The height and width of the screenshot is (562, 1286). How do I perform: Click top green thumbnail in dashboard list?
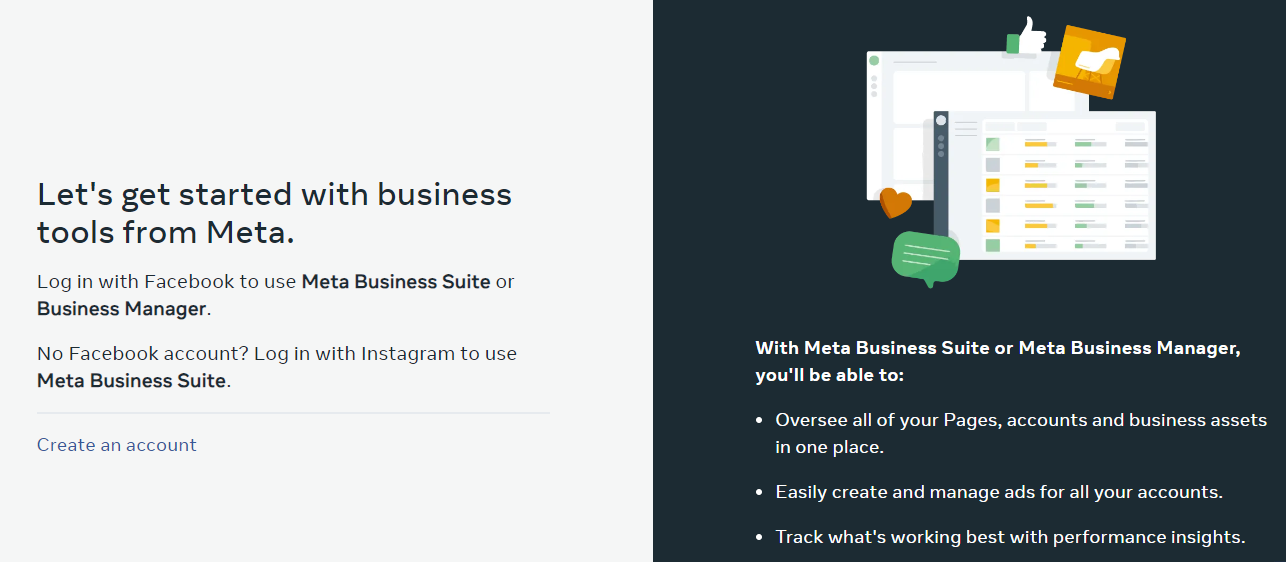click(992, 144)
